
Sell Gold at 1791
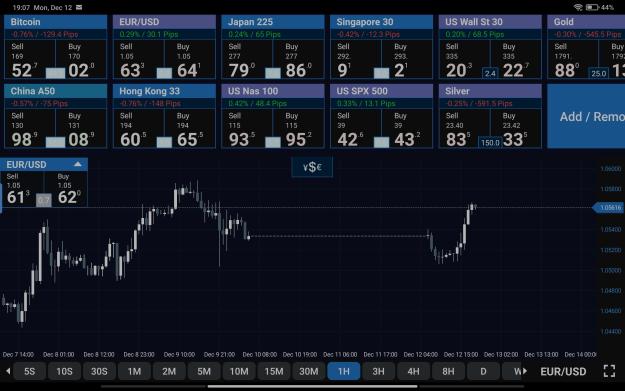(573, 60)
